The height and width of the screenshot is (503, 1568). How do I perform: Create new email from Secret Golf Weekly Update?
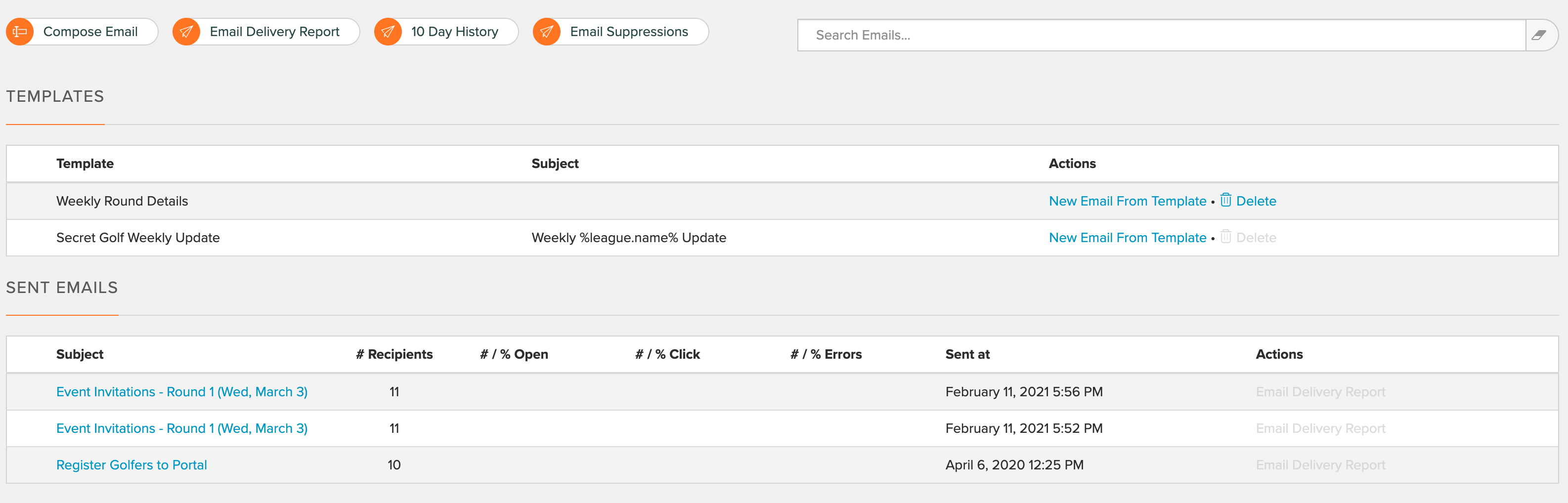coord(1127,238)
